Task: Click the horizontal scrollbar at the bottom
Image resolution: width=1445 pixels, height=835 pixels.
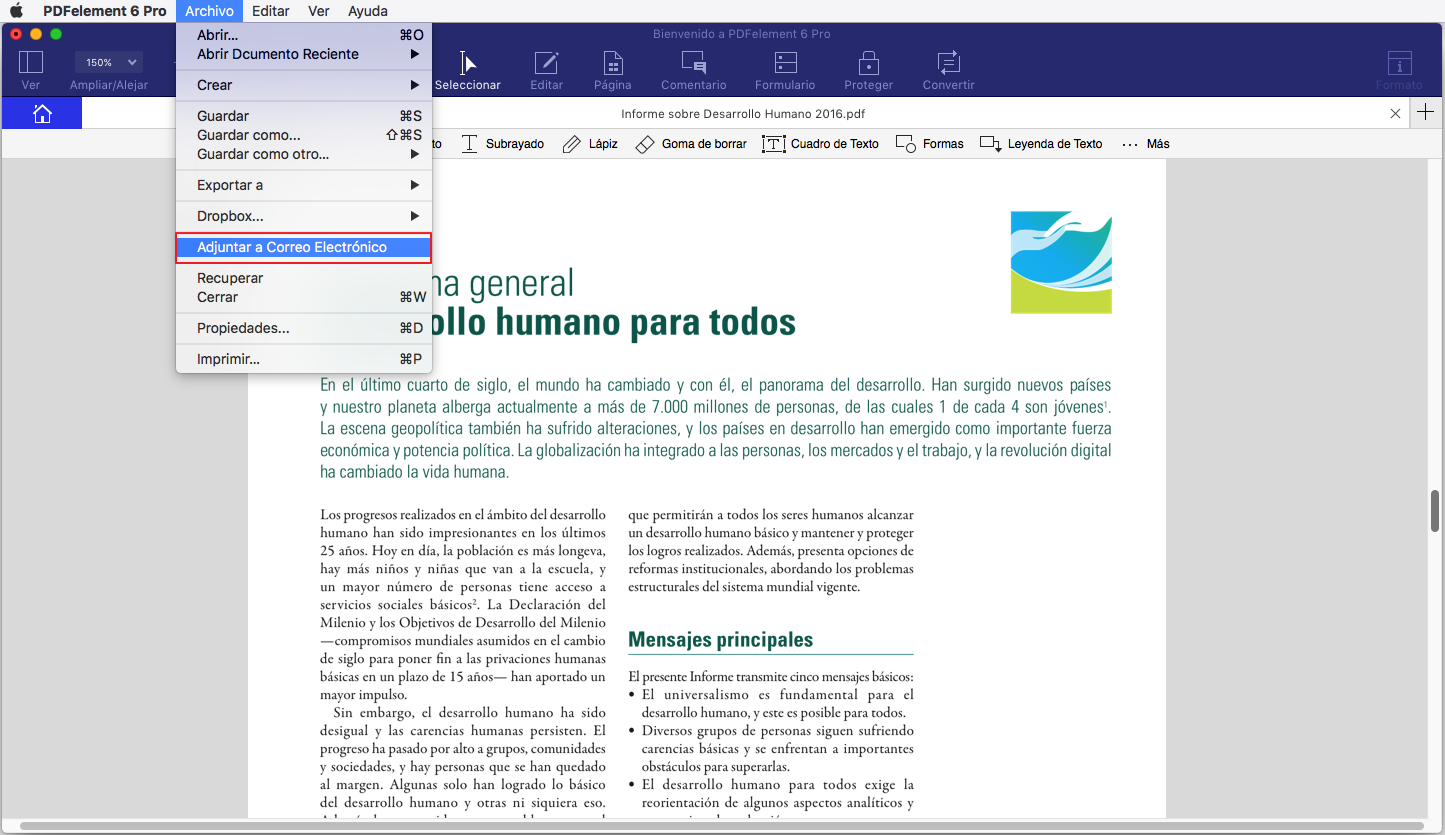Action: (720, 827)
